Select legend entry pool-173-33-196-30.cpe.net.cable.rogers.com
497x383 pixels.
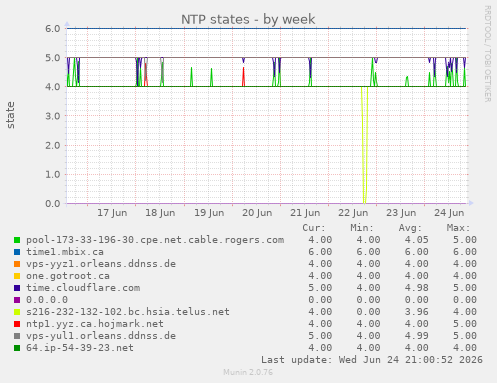155,240
